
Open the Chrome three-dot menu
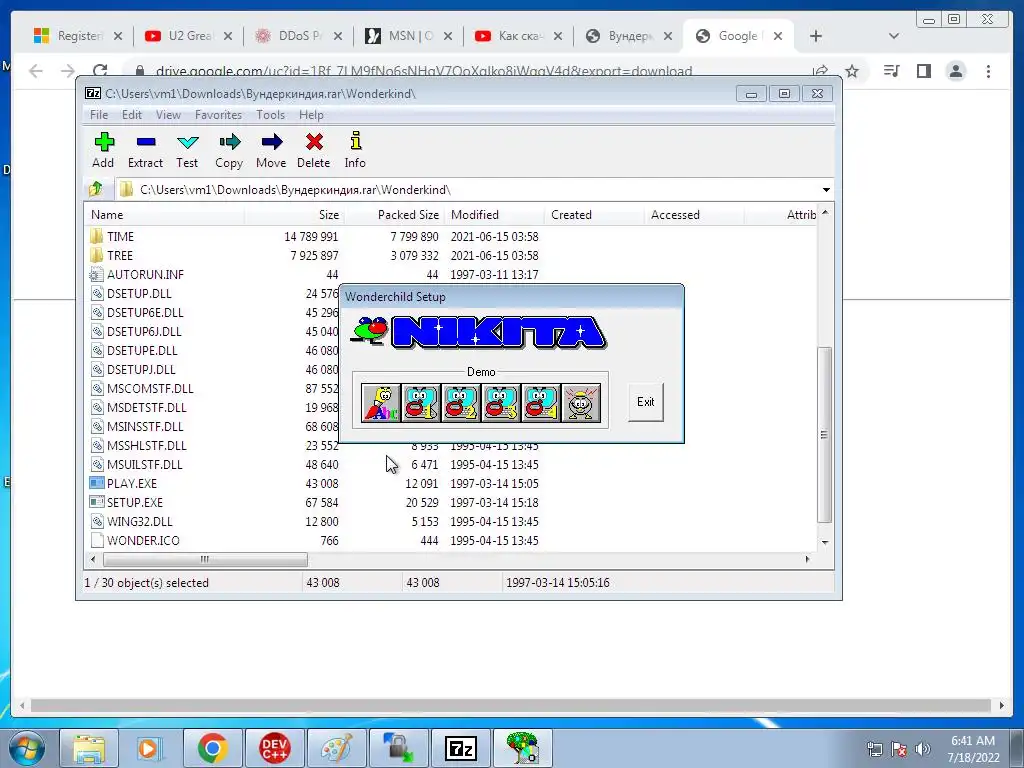pos(988,71)
